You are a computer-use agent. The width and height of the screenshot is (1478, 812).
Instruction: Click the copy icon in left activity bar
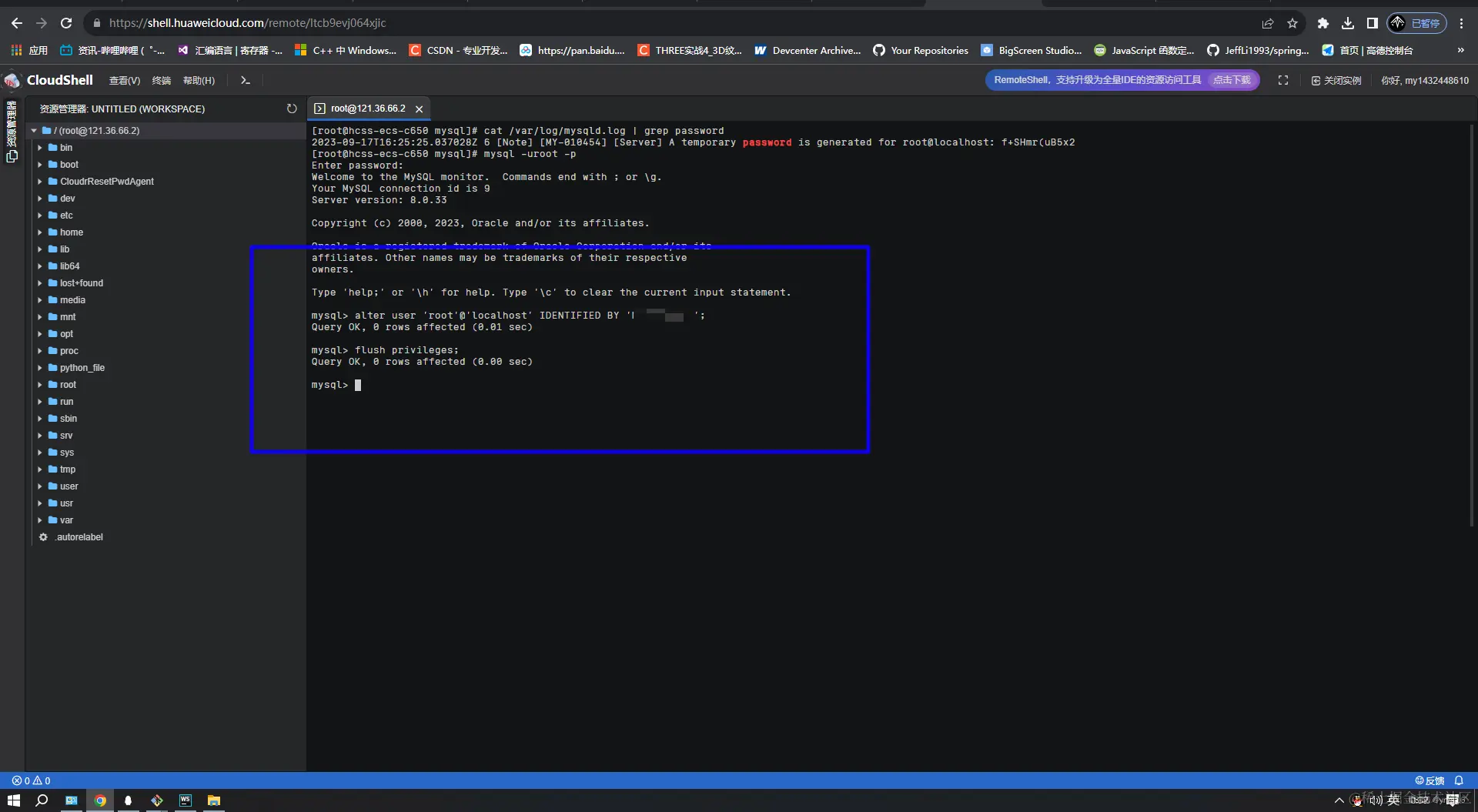pos(12,156)
